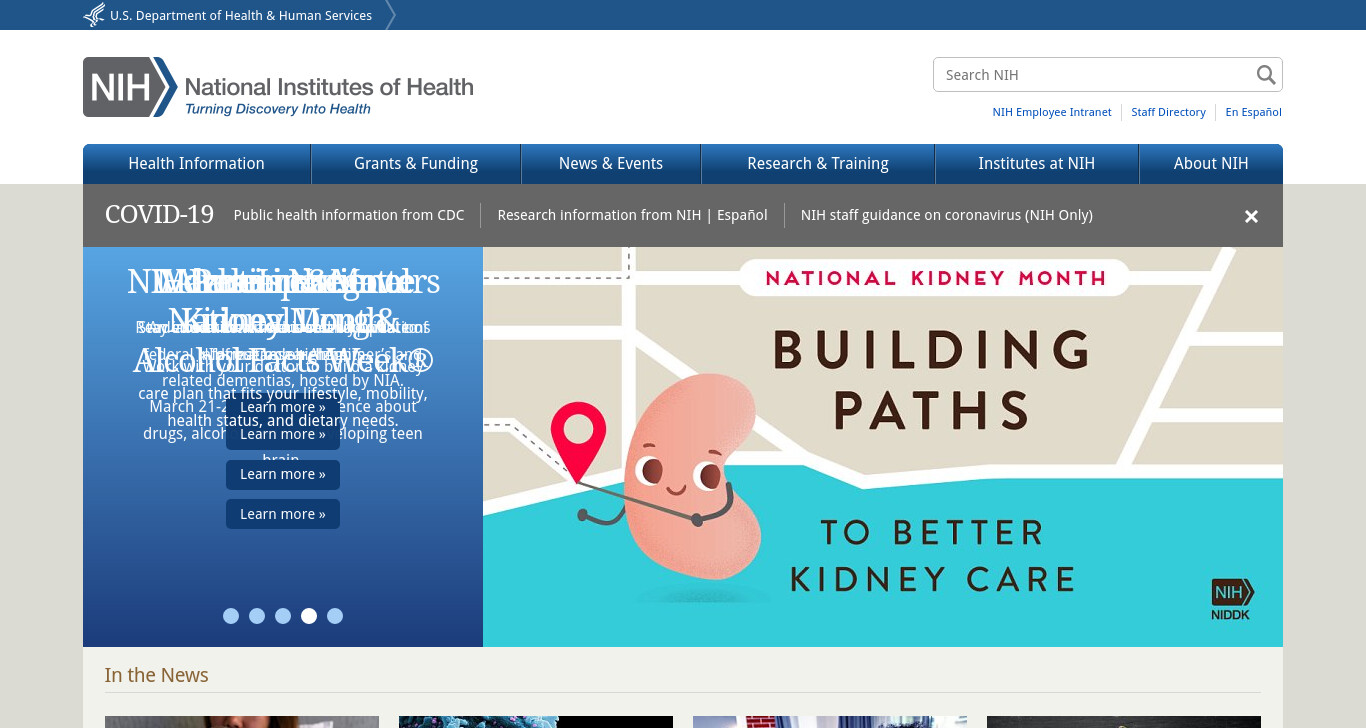Open the News & Events menu
The height and width of the screenshot is (728, 1366).
pyautogui.click(x=611, y=164)
